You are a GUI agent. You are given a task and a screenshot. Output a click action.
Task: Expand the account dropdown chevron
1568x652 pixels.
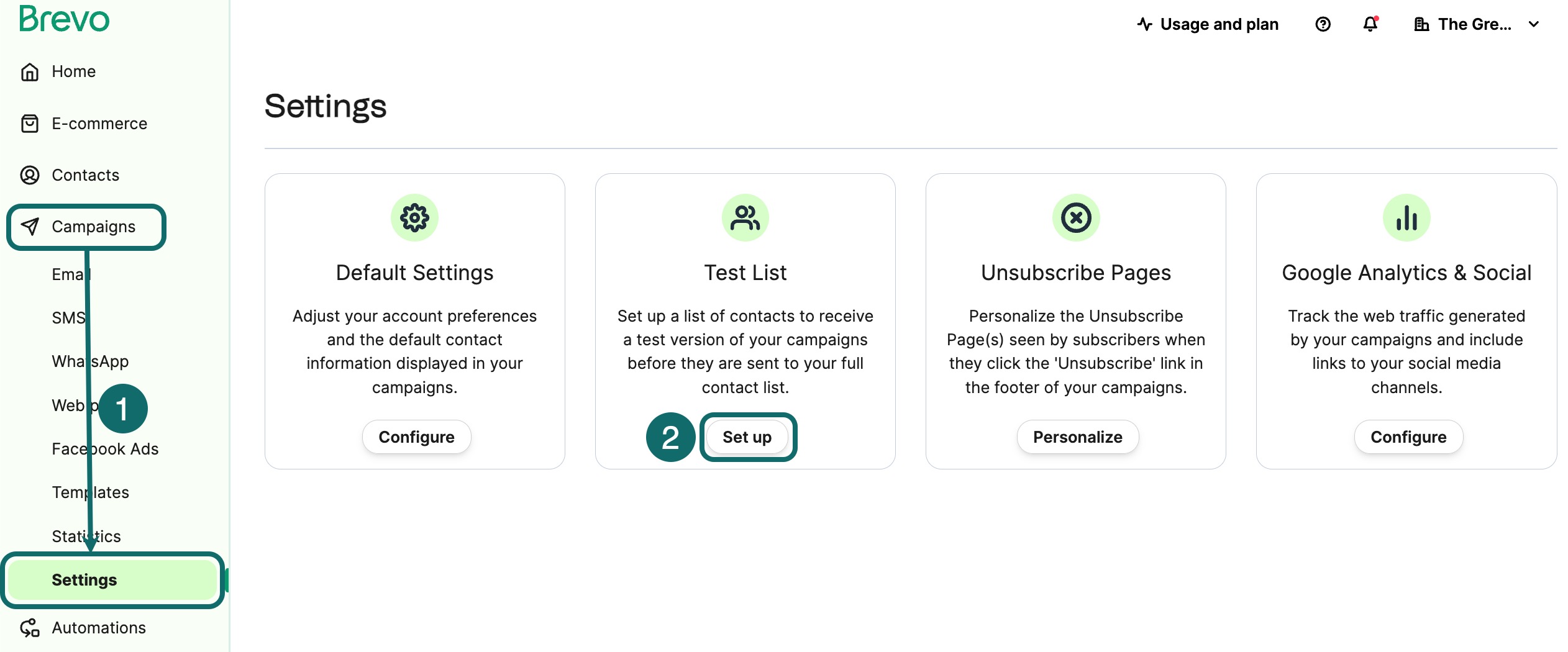coord(1534,24)
